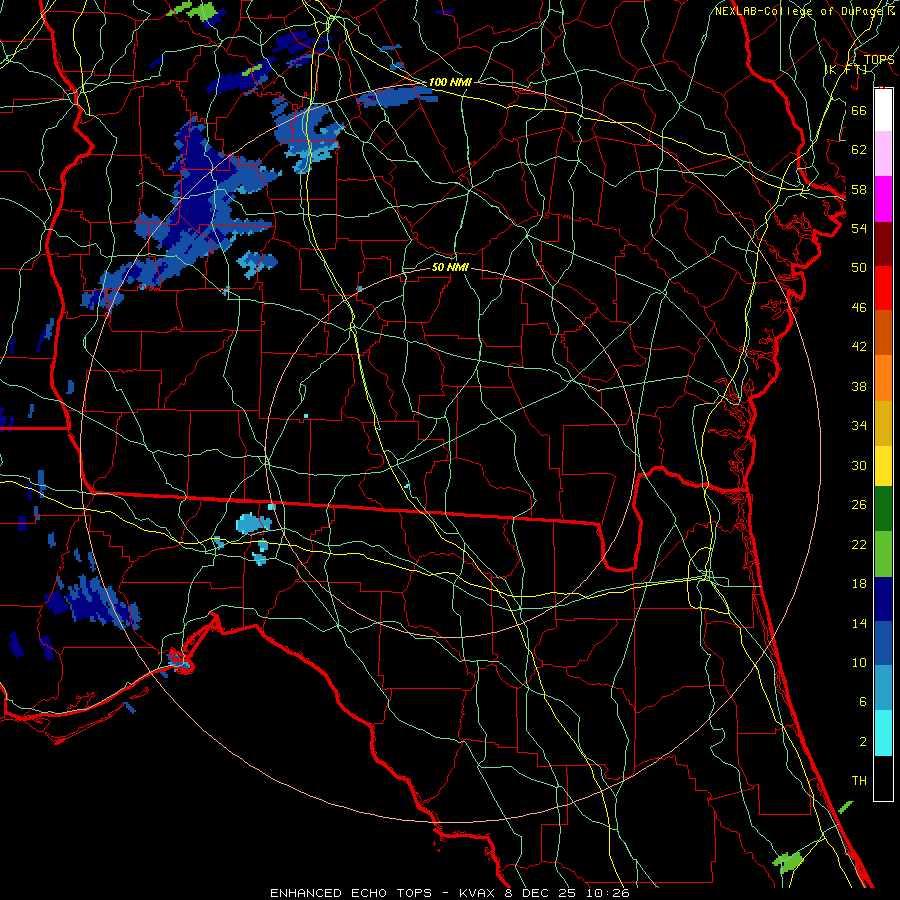Click the 'TH' legend label
900x900 pixels.
(859, 781)
